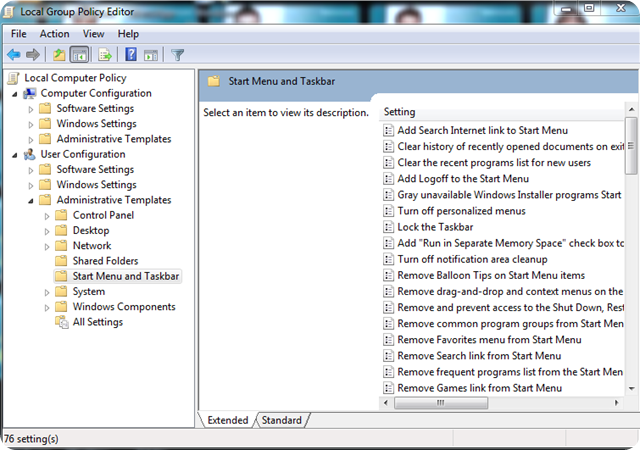Select the Local Computer Policy root node
This screenshot has width=640, height=450.
click(76, 78)
